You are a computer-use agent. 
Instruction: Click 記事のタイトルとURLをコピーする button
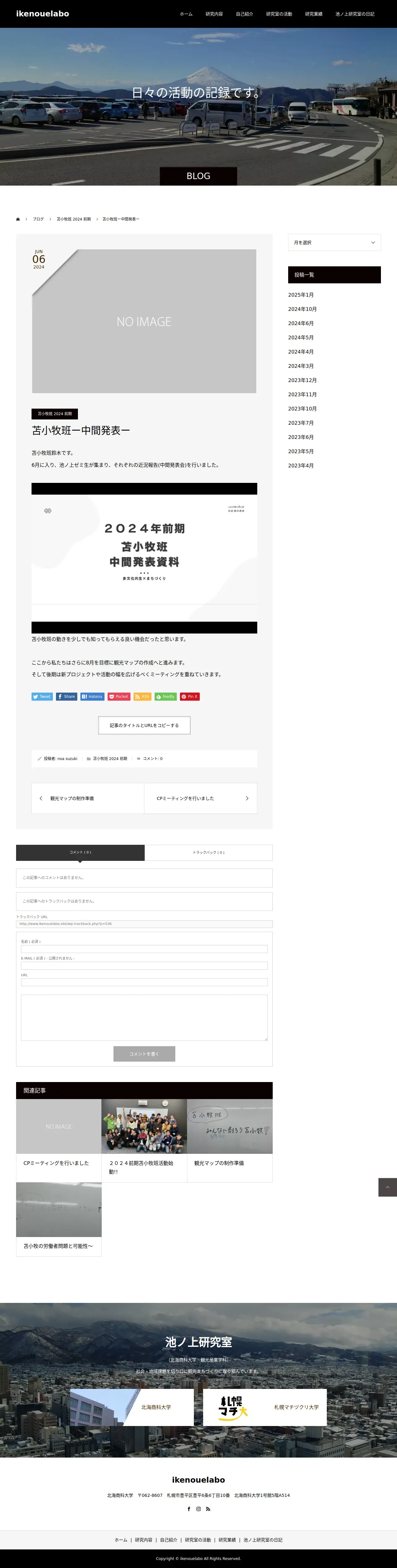point(144,725)
